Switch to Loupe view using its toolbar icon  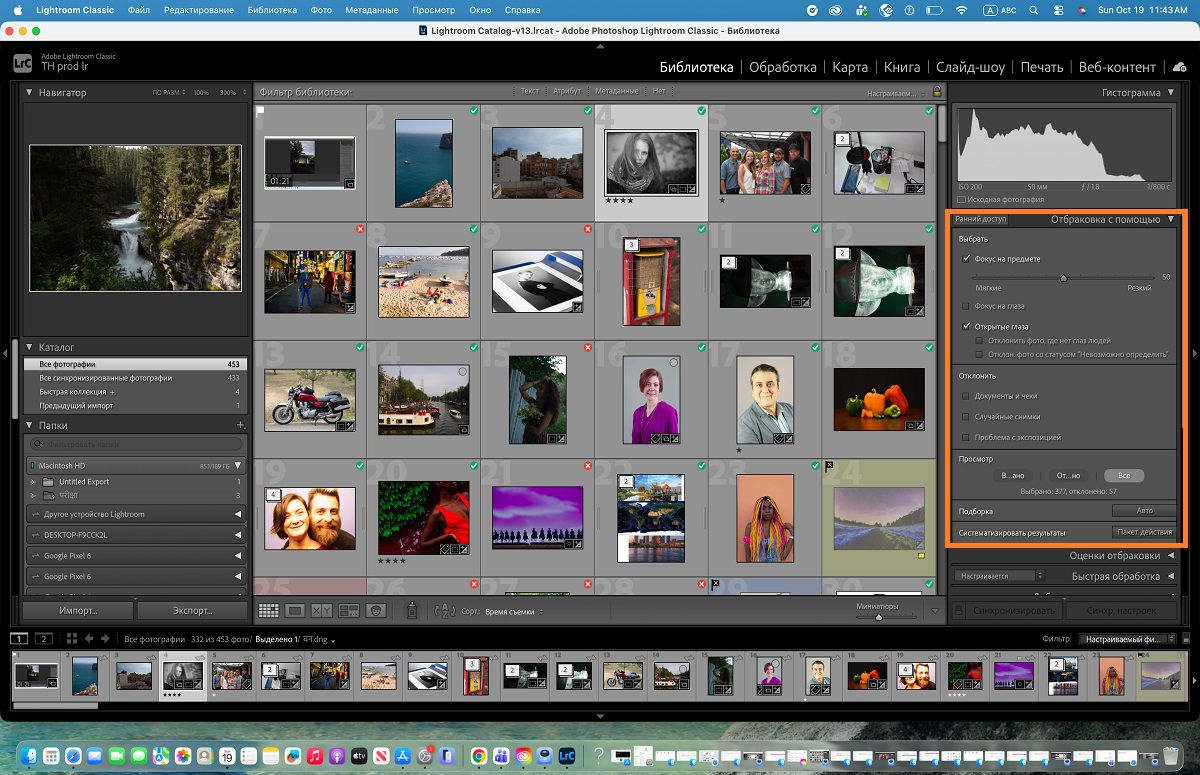pos(294,611)
